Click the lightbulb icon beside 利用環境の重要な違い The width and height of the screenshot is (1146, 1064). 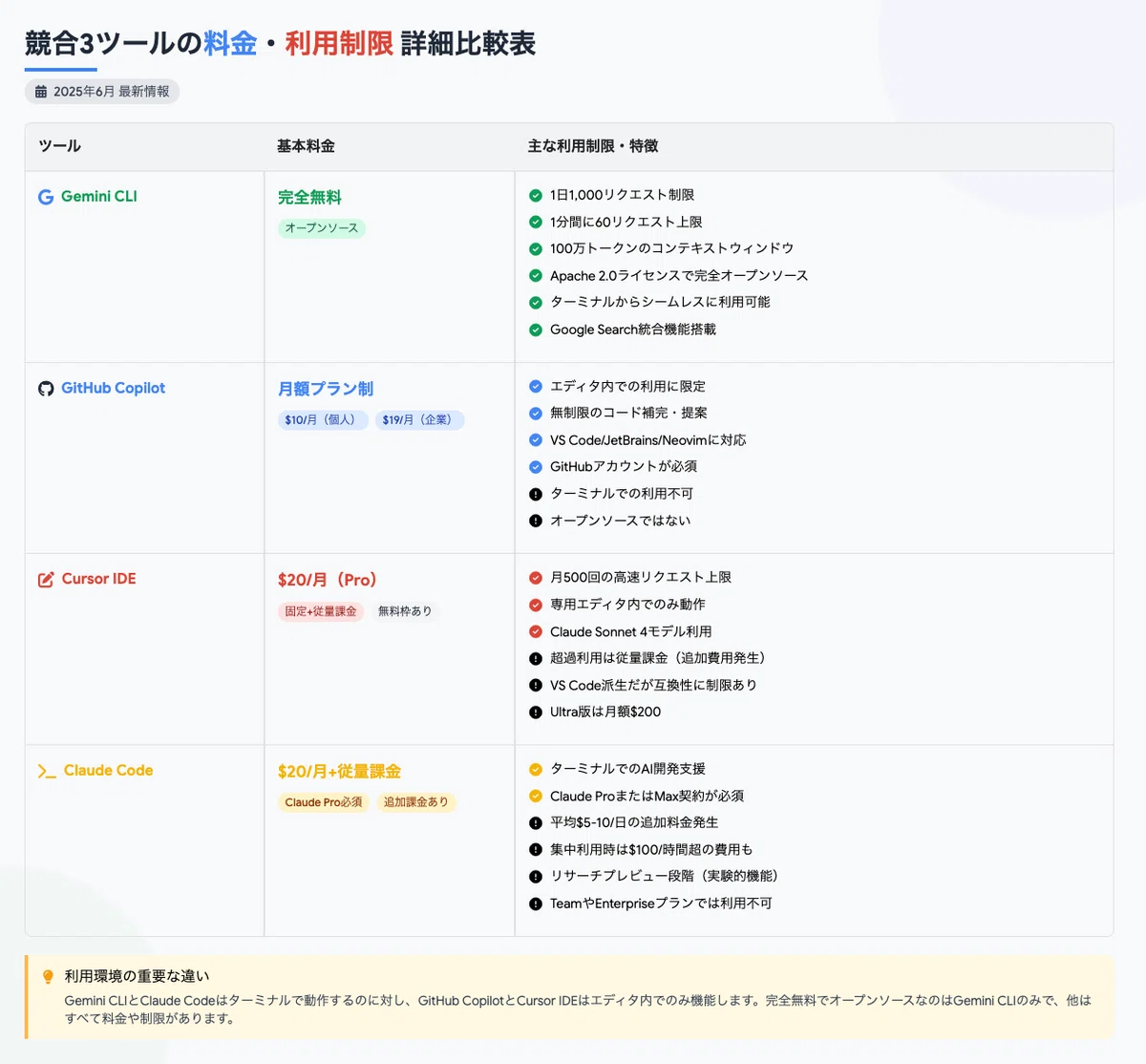(x=48, y=976)
